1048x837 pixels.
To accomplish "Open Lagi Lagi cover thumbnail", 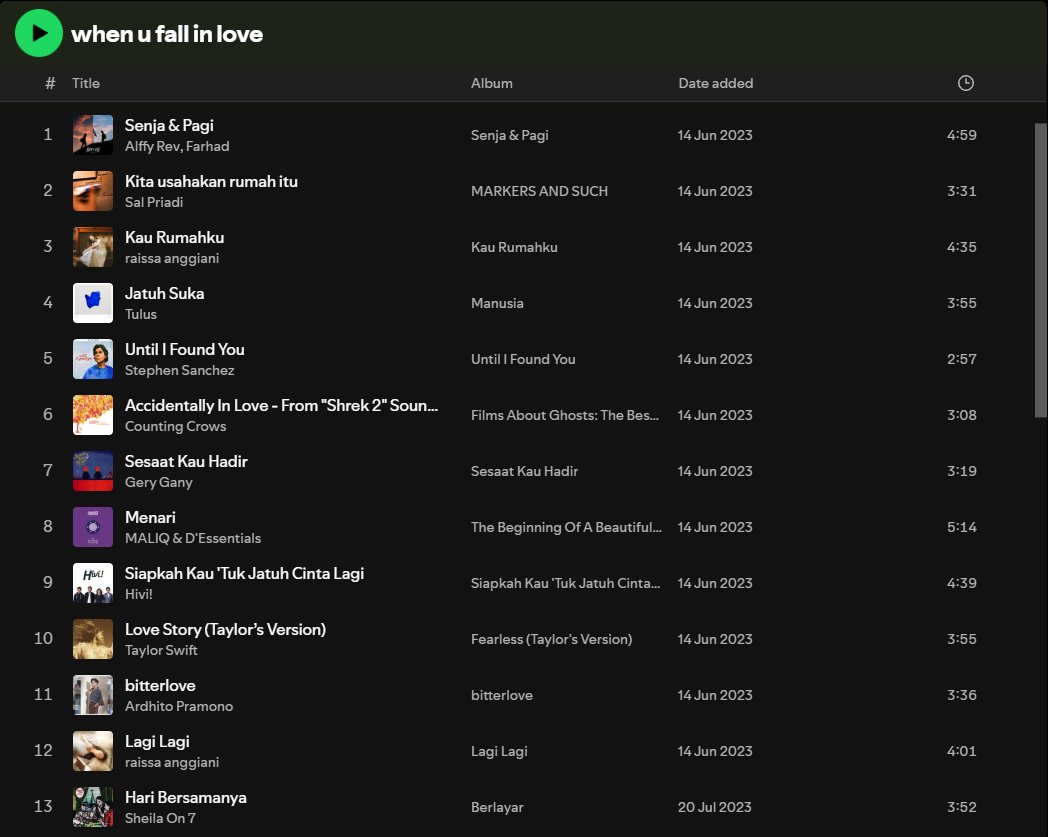I will pyautogui.click(x=93, y=751).
